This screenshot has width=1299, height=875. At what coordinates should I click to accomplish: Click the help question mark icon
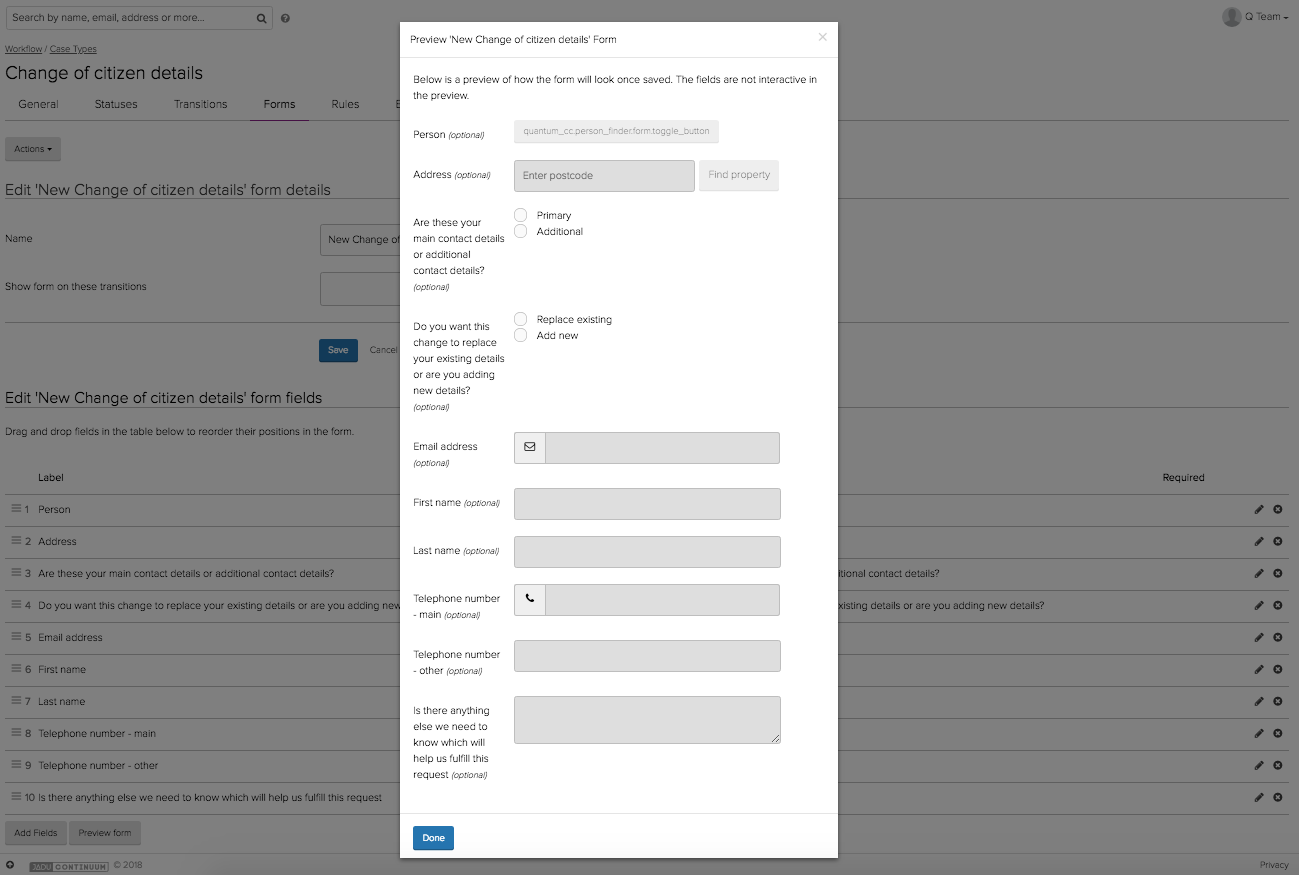point(286,18)
